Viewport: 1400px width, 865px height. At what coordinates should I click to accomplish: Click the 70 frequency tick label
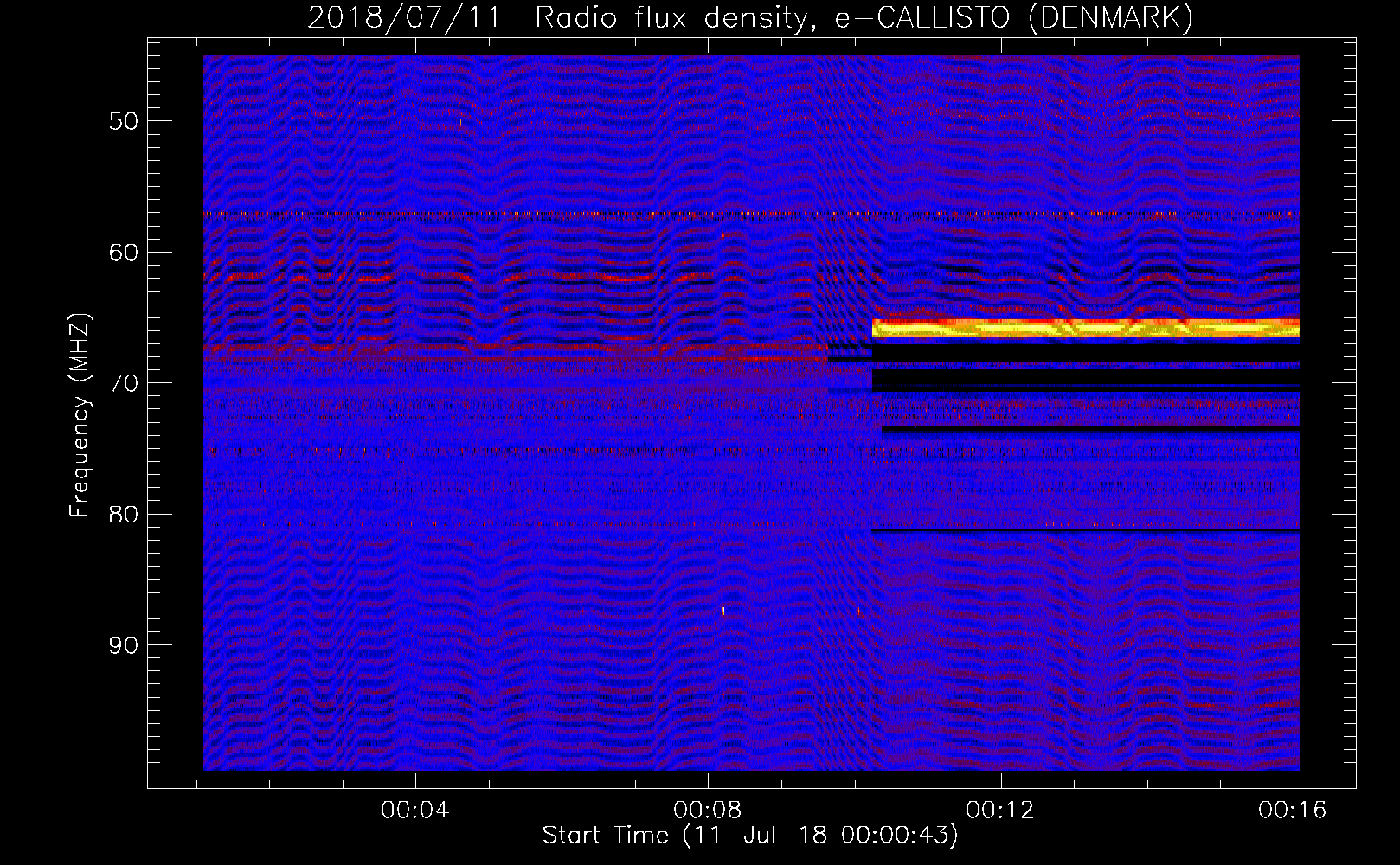click(x=124, y=383)
